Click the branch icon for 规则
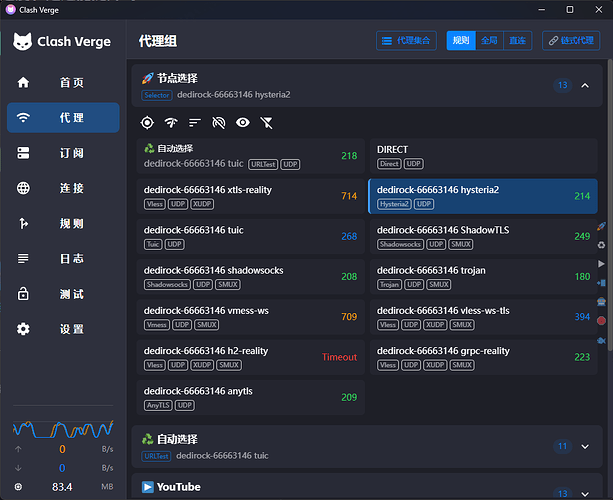613x500 pixels. click(x=23, y=223)
